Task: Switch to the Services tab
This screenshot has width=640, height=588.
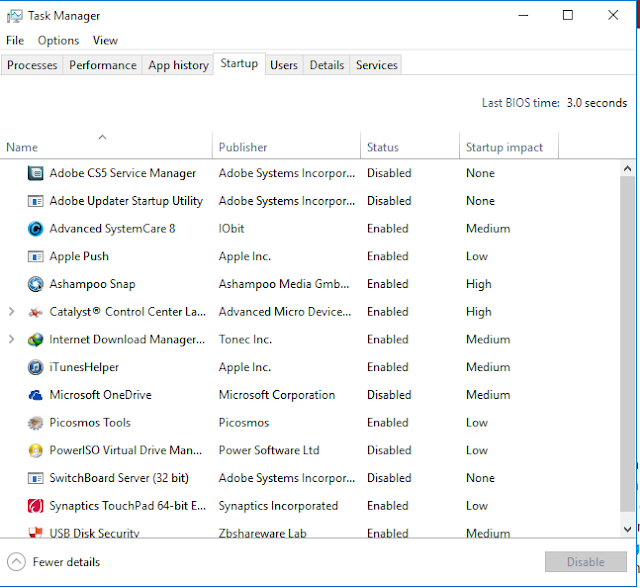Action: [377, 65]
